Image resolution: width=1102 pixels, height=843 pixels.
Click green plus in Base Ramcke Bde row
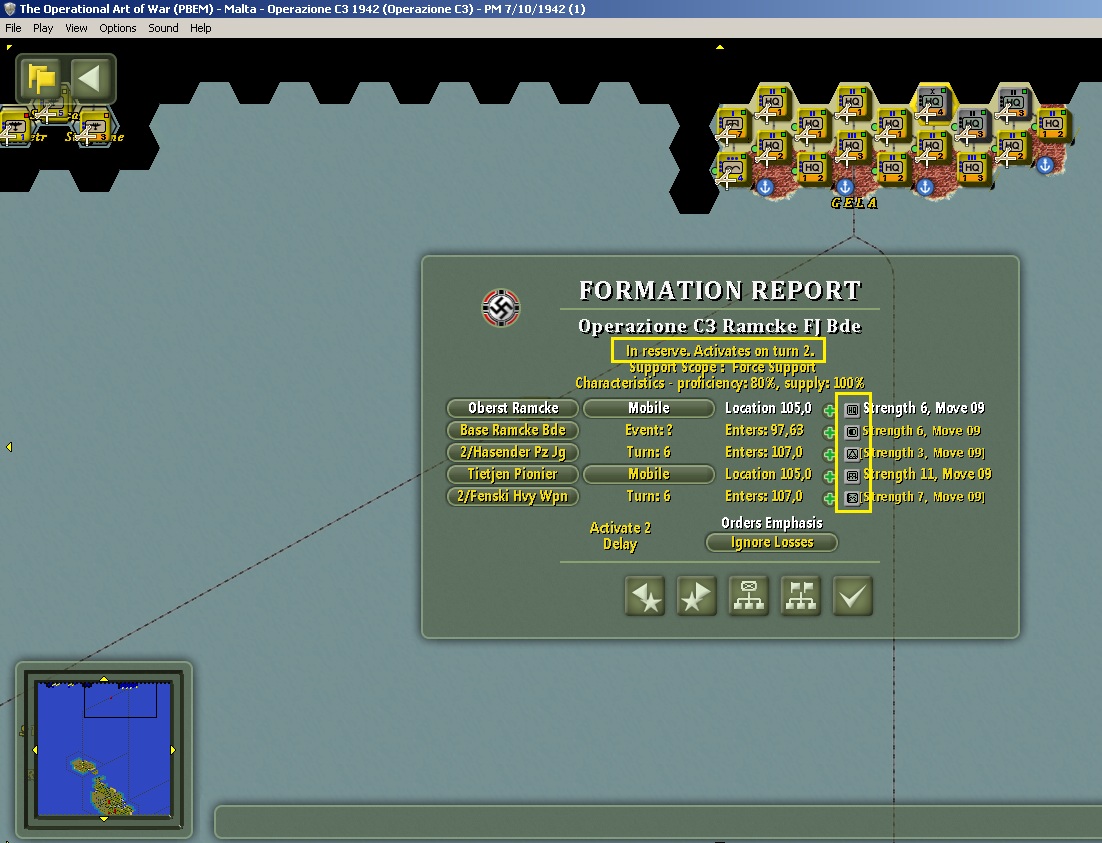[x=829, y=432]
